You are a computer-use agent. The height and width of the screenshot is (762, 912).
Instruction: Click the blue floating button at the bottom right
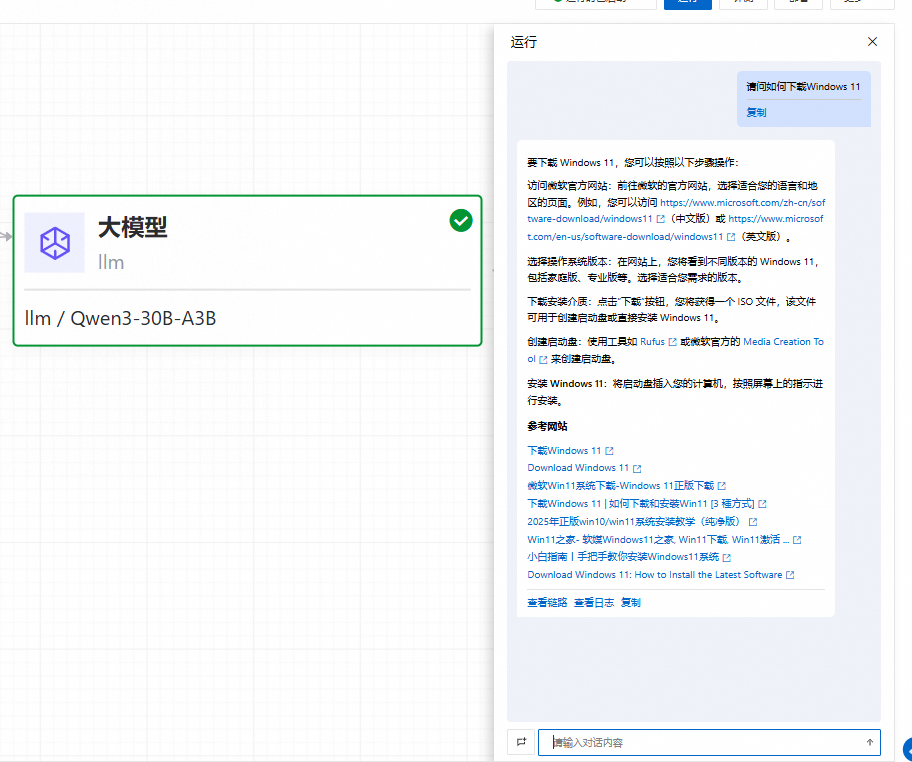[x=908, y=749]
